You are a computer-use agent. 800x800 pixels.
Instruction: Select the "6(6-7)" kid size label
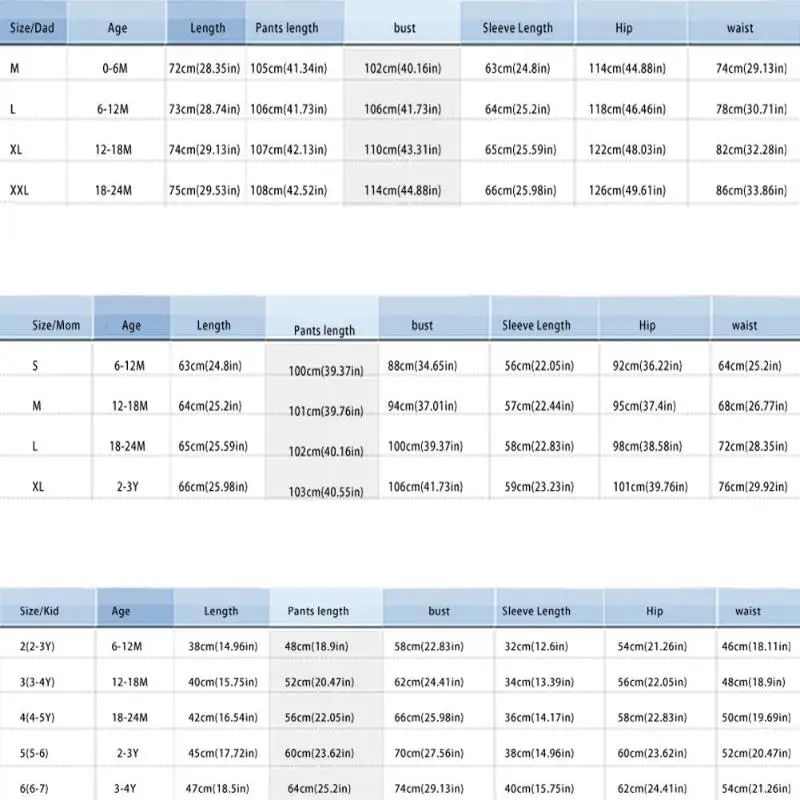(x=34, y=789)
